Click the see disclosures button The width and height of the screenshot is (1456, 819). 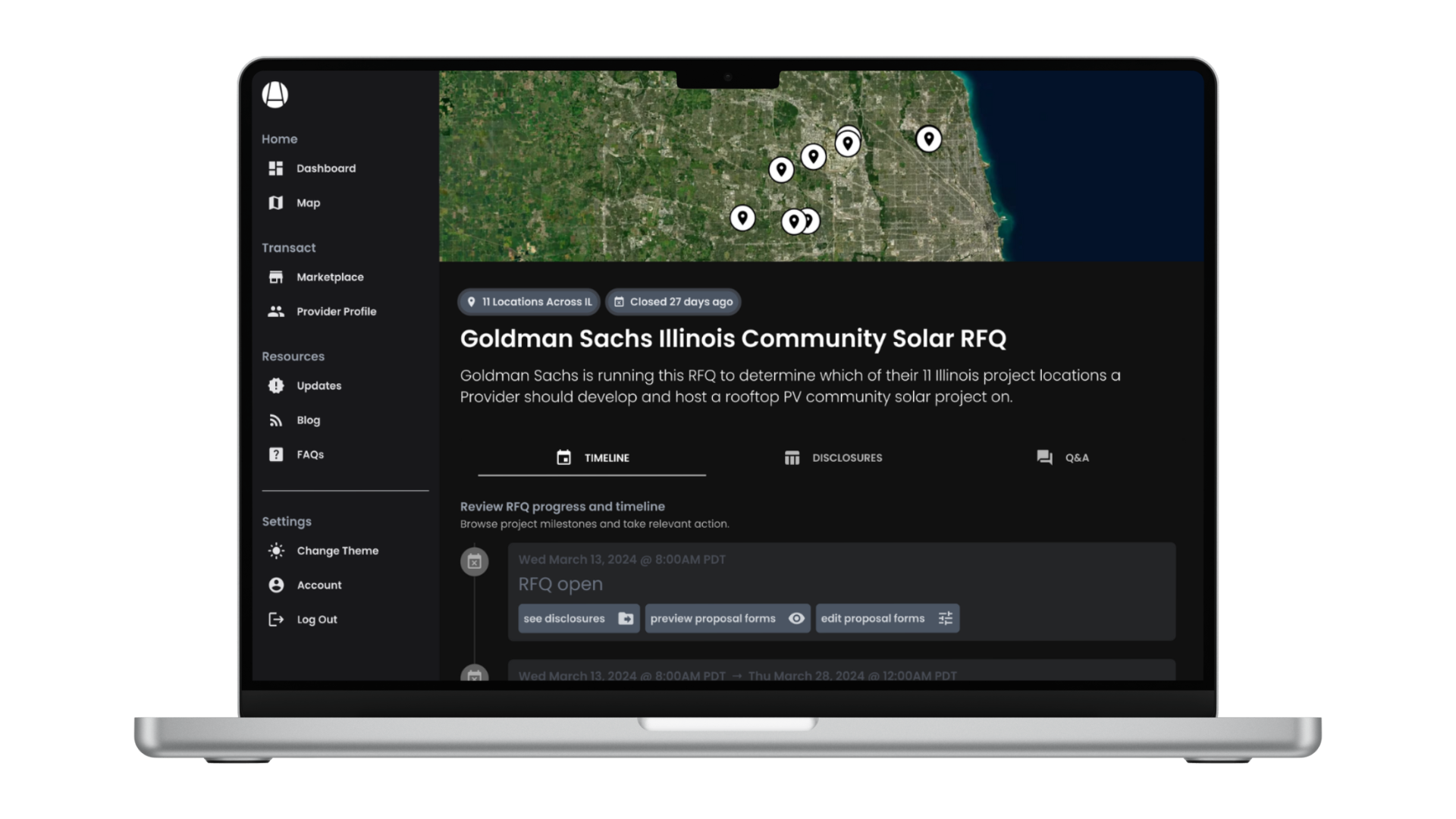pos(579,619)
